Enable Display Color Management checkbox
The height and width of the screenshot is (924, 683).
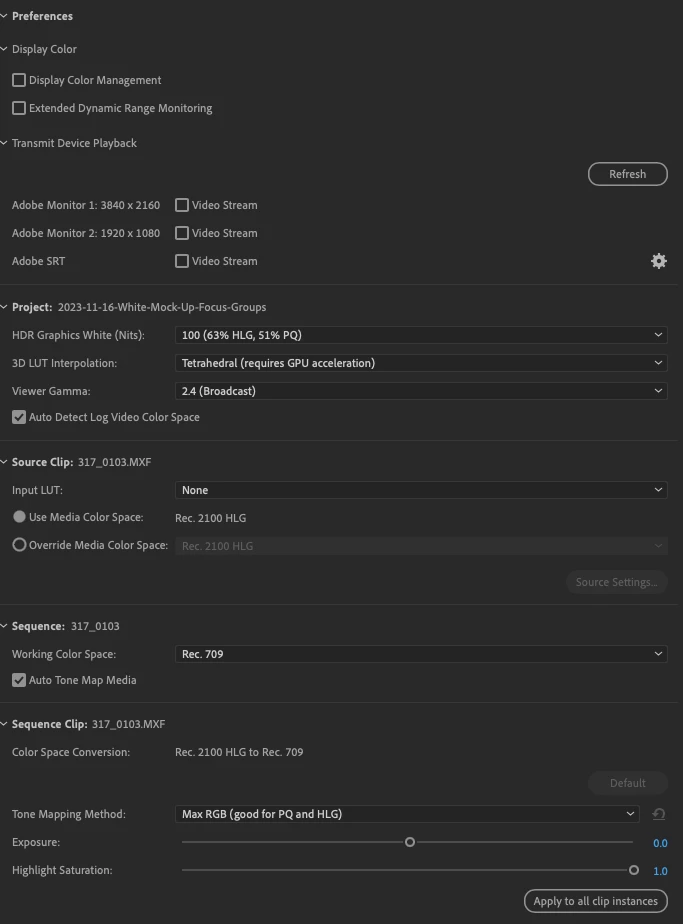tap(19, 80)
